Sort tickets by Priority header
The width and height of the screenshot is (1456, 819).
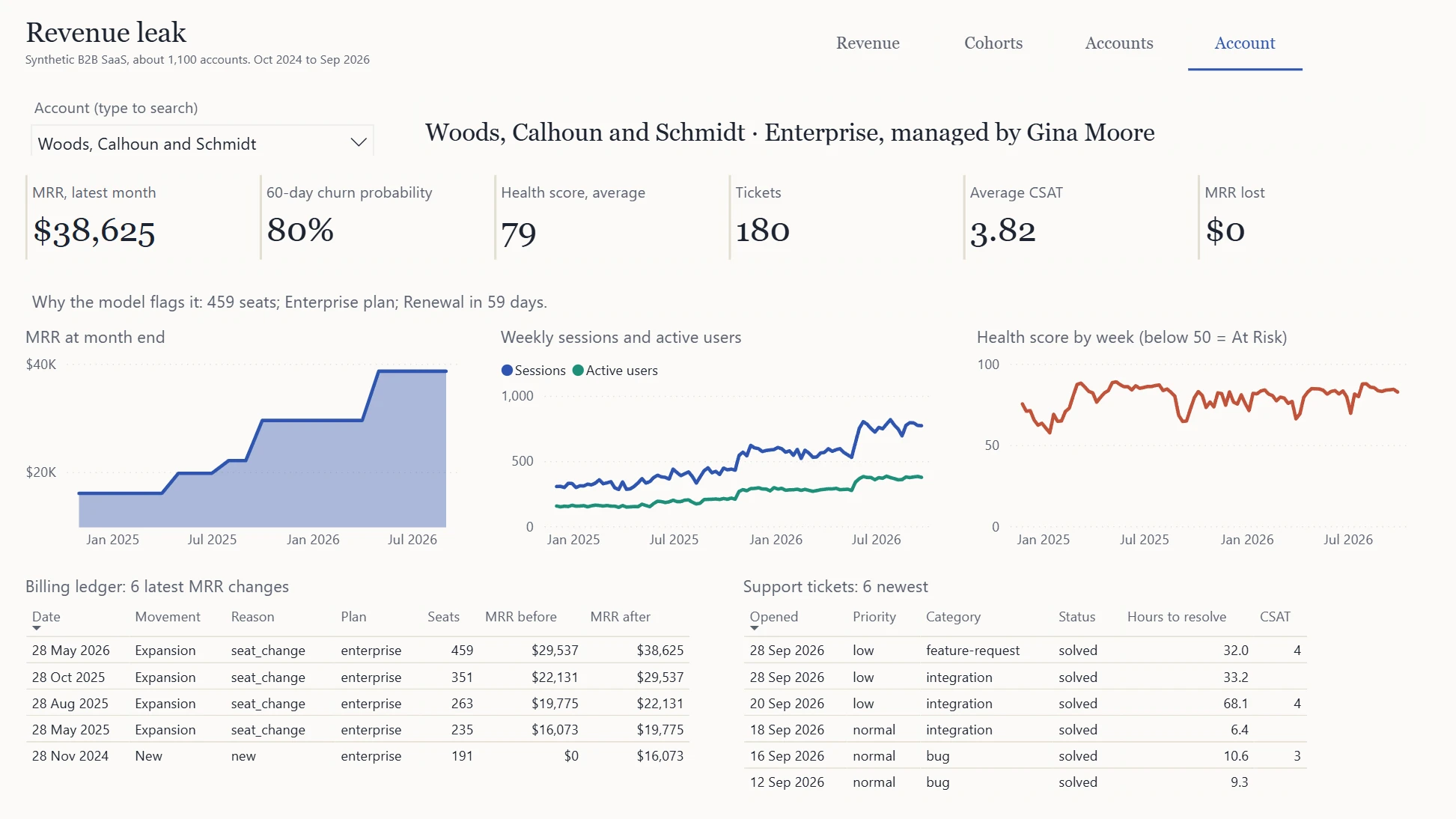[874, 617]
